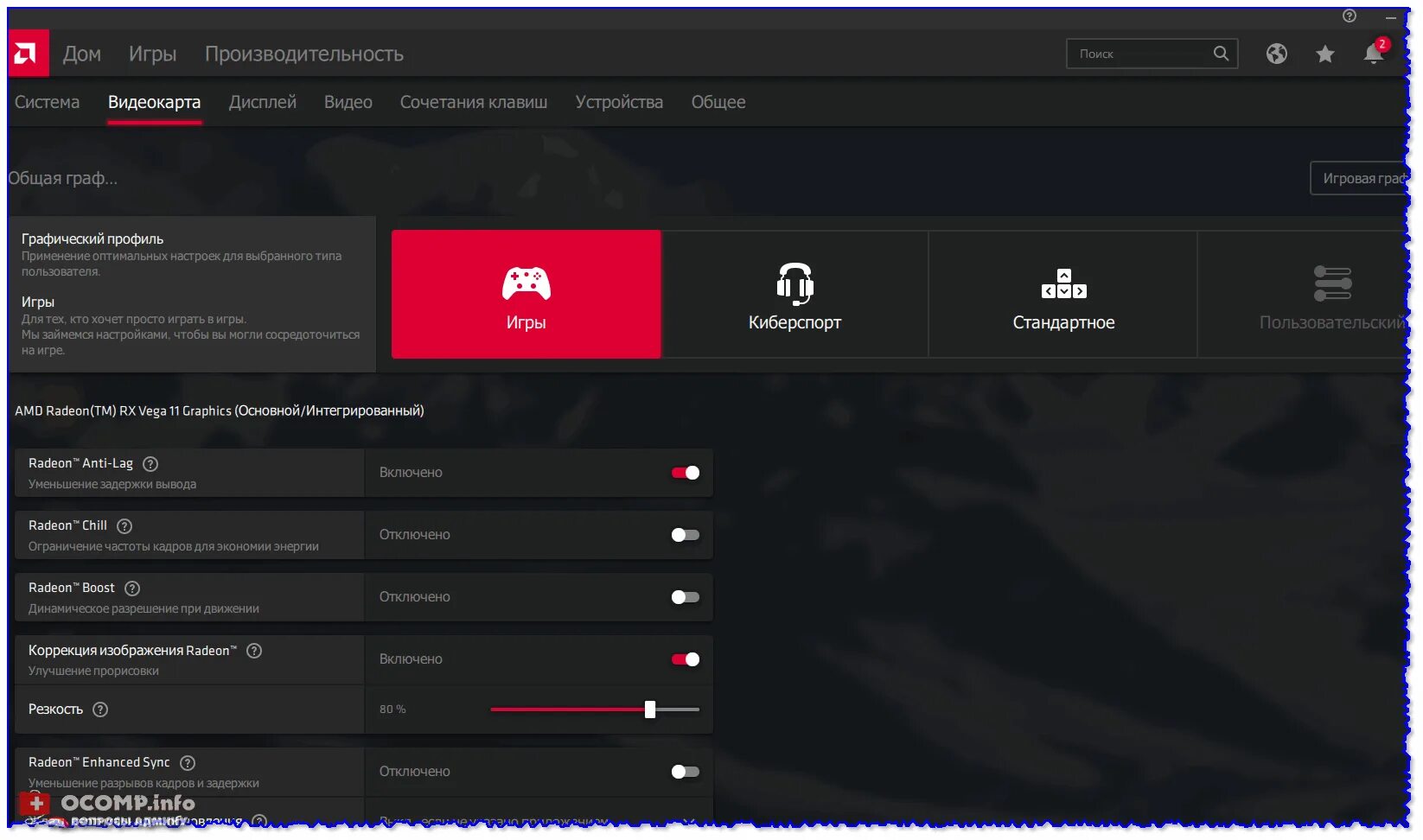Click the '80 %' sharpness value
Viewport: 1423px width, 840px height.
click(392, 710)
